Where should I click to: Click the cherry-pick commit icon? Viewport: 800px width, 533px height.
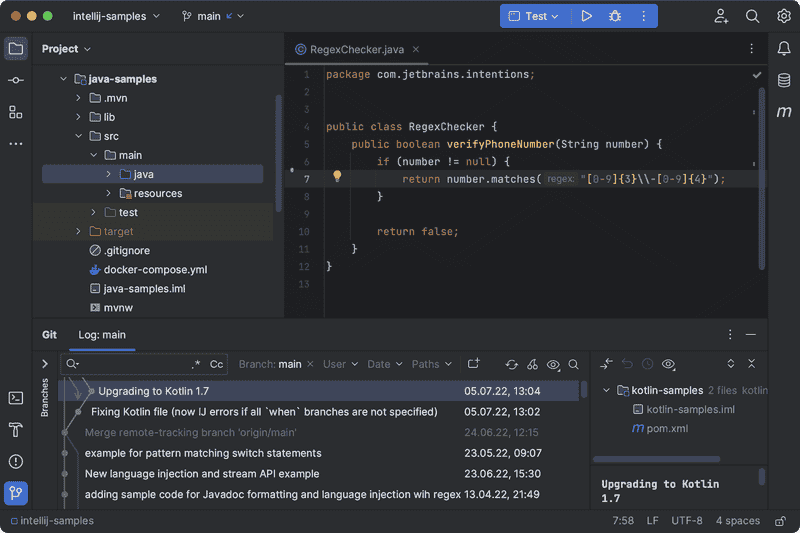[x=532, y=364]
